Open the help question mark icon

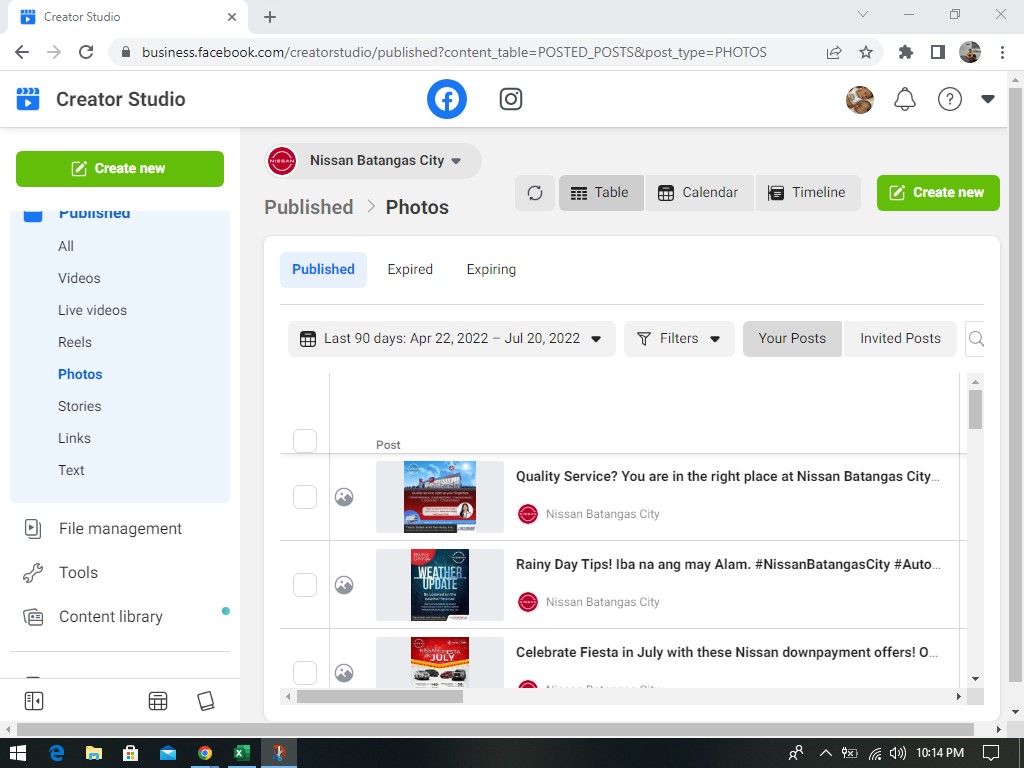950,99
